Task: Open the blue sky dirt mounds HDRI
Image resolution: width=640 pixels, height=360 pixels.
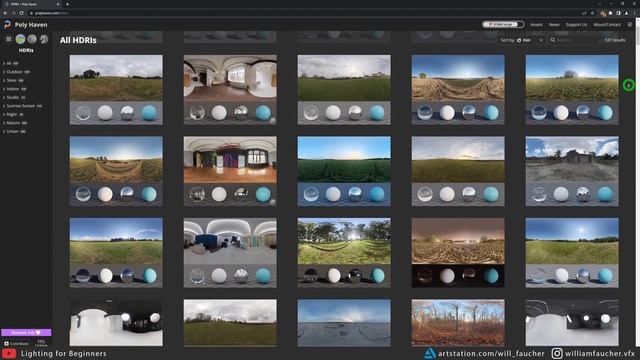Action: (458, 89)
